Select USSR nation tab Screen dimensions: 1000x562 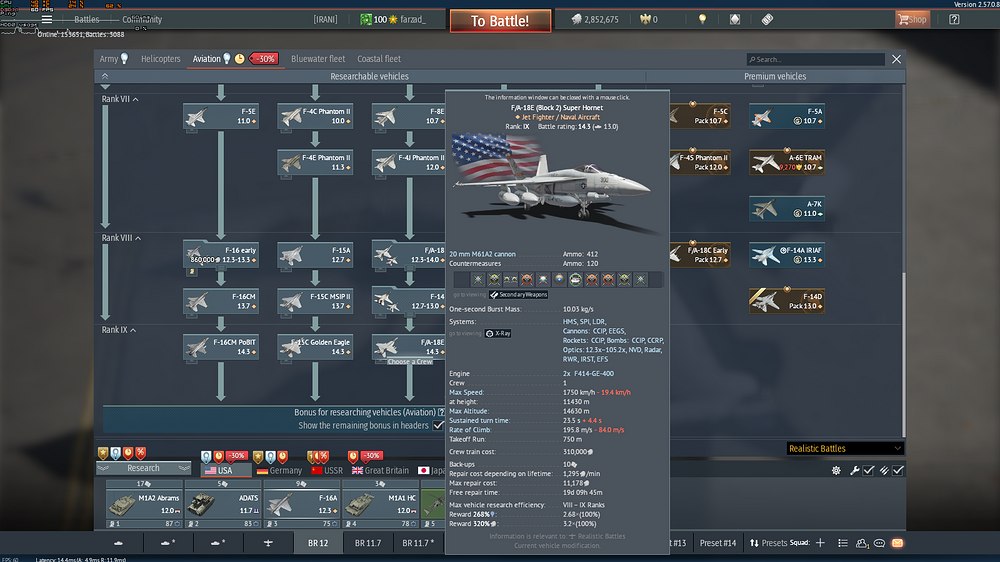(x=327, y=470)
